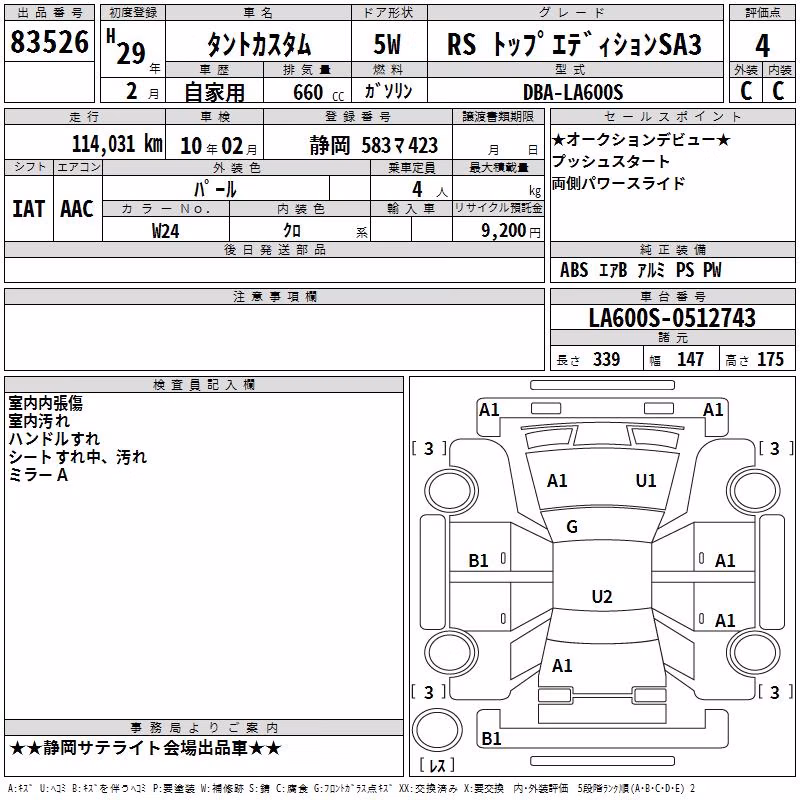Click inspector note ミラーA
The width and height of the screenshot is (800, 800).
coord(38,475)
